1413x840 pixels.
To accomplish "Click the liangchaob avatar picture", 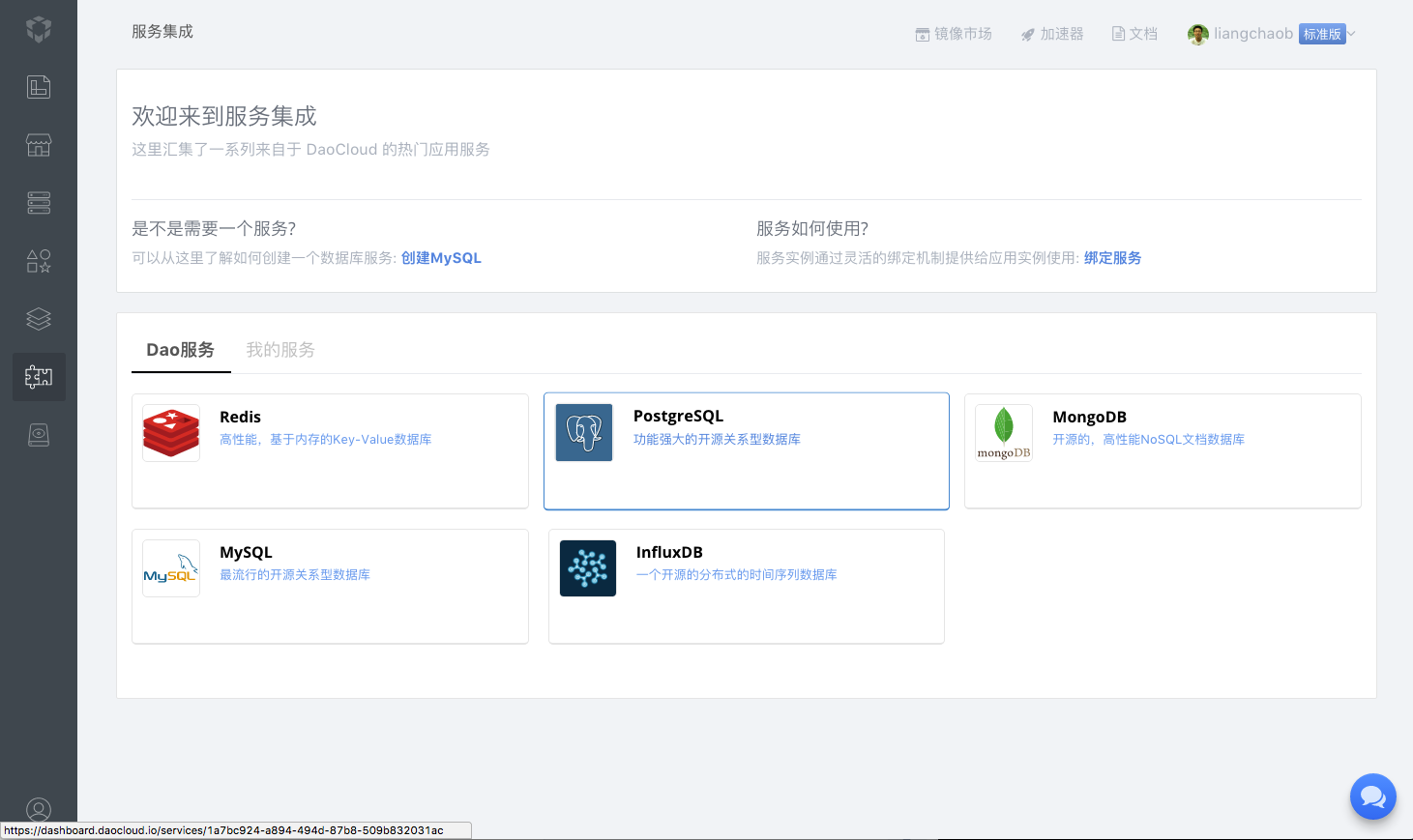I will point(1198,35).
